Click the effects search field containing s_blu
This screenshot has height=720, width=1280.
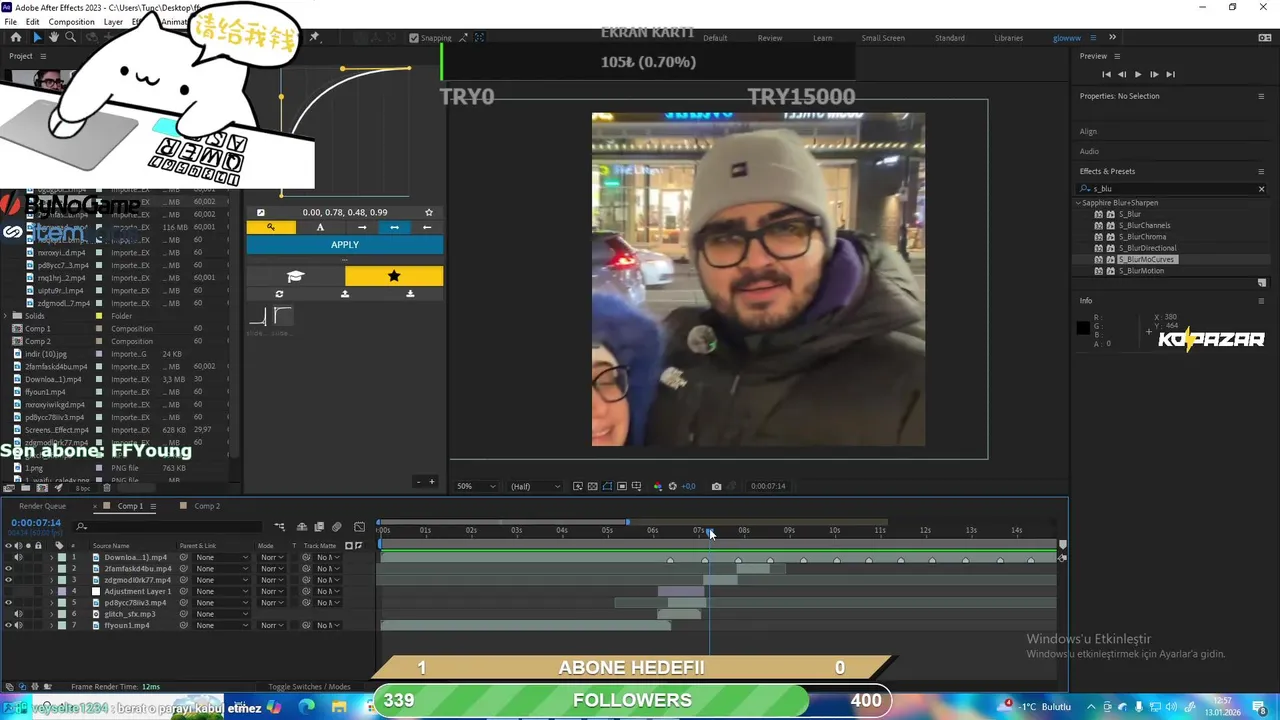[1170, 188]
